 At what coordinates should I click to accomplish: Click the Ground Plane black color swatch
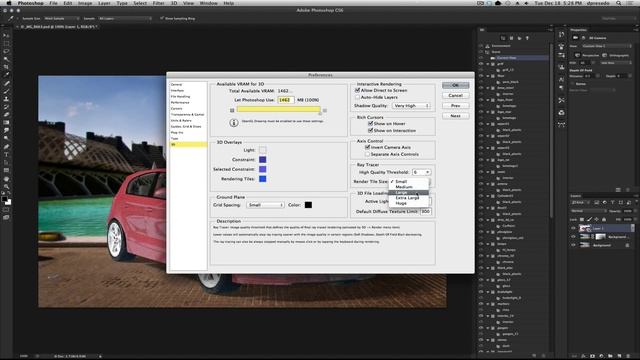tap(308, 205)
